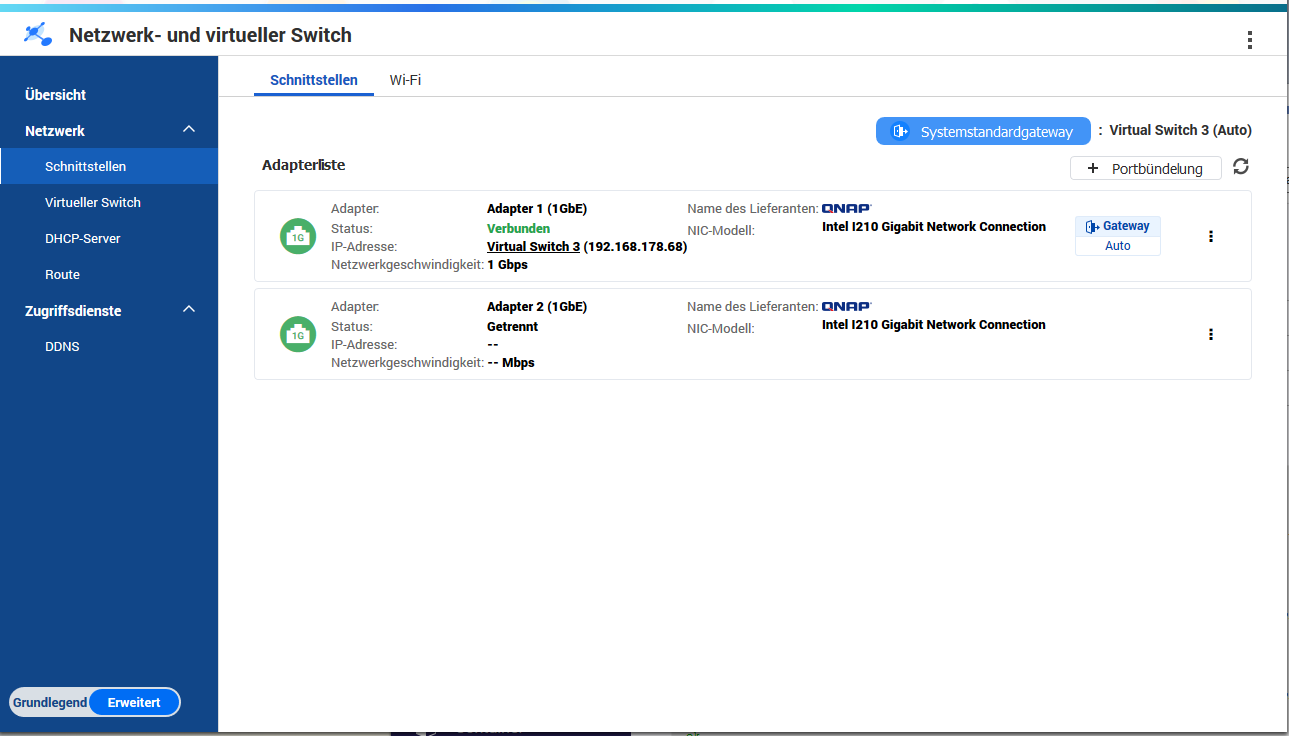Click Adapter 1 green 1G port icon

[298, 237]
